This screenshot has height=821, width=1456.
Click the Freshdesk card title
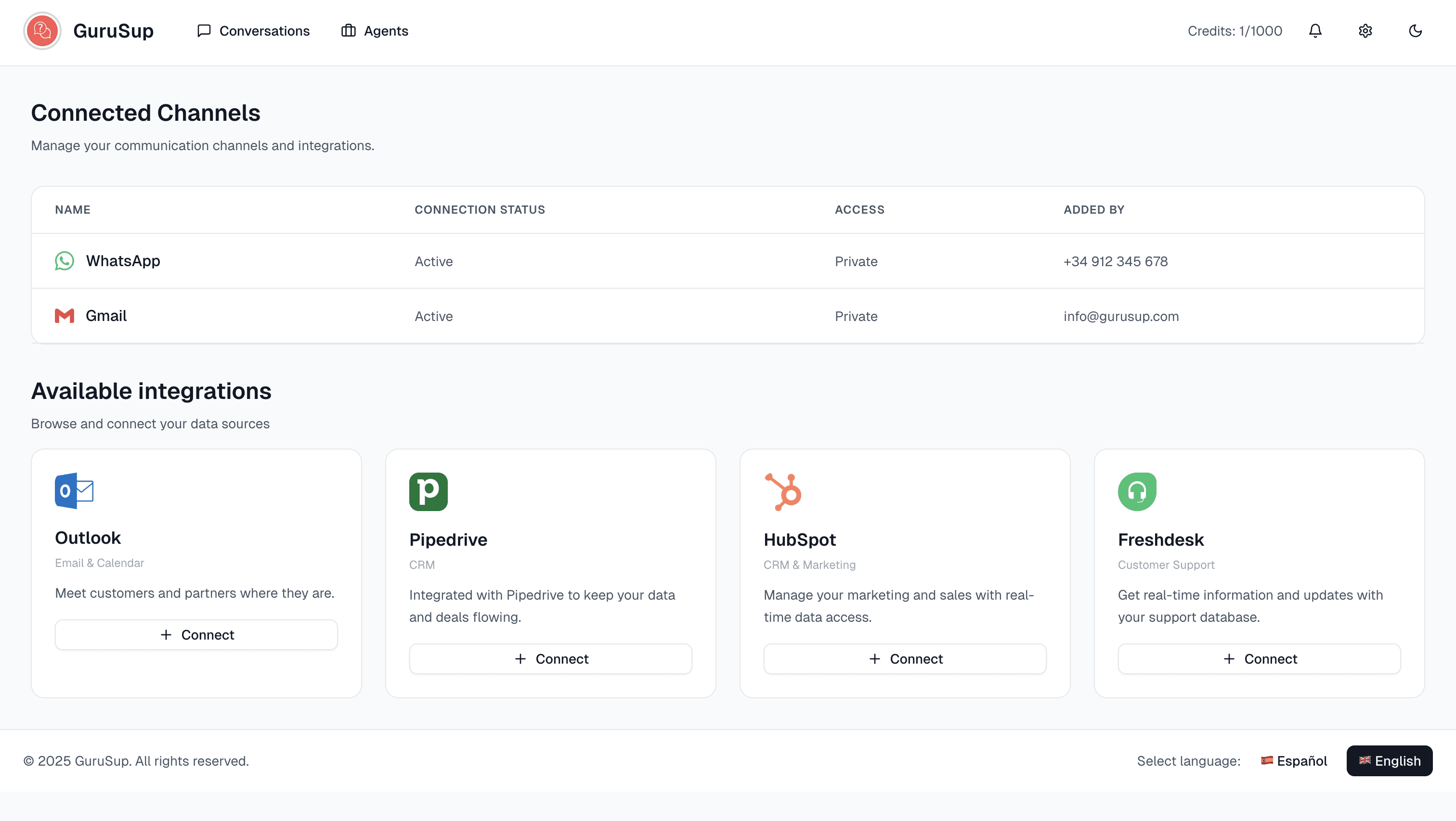pos(1160,539)
